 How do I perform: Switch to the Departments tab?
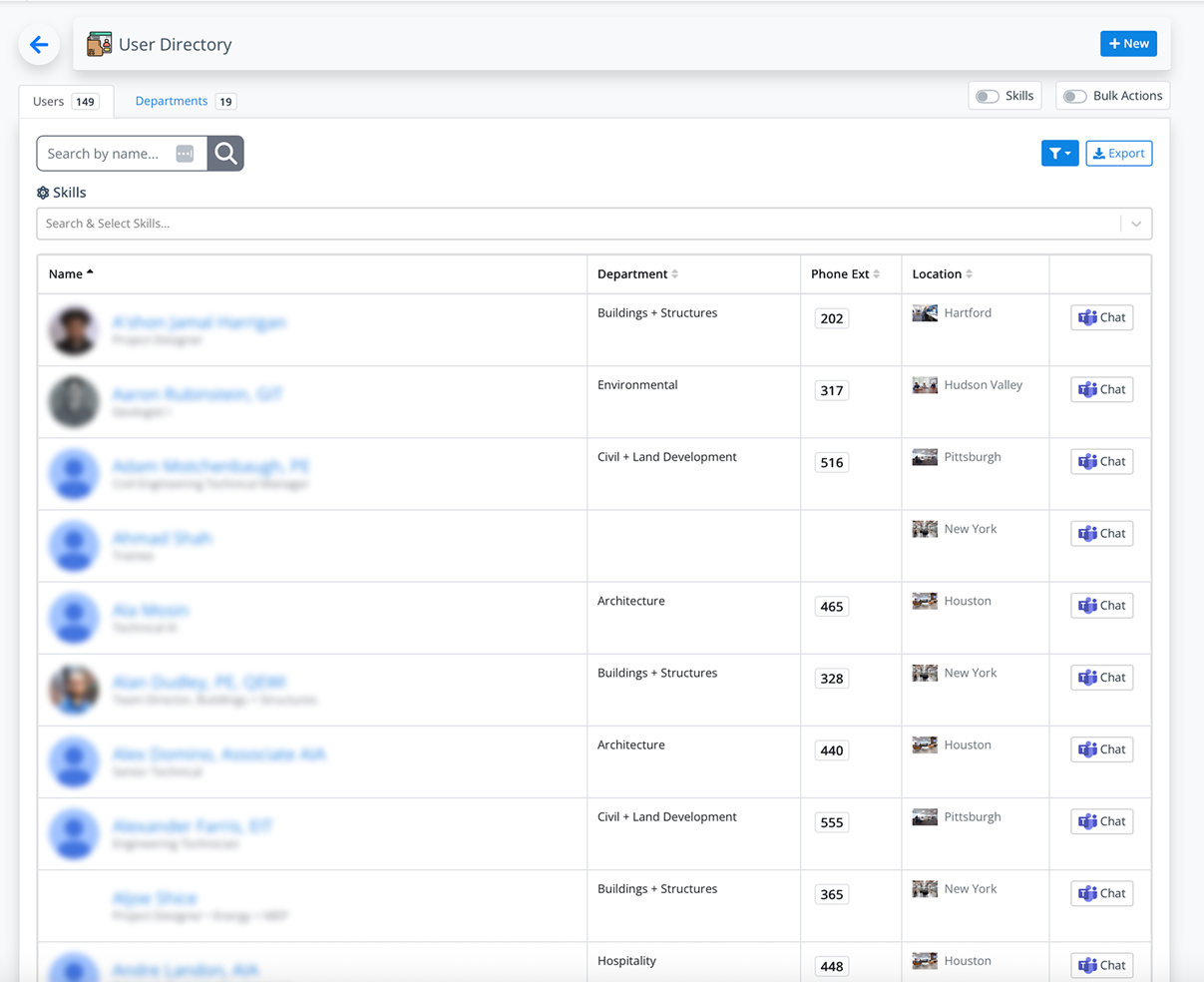point(175,100)
